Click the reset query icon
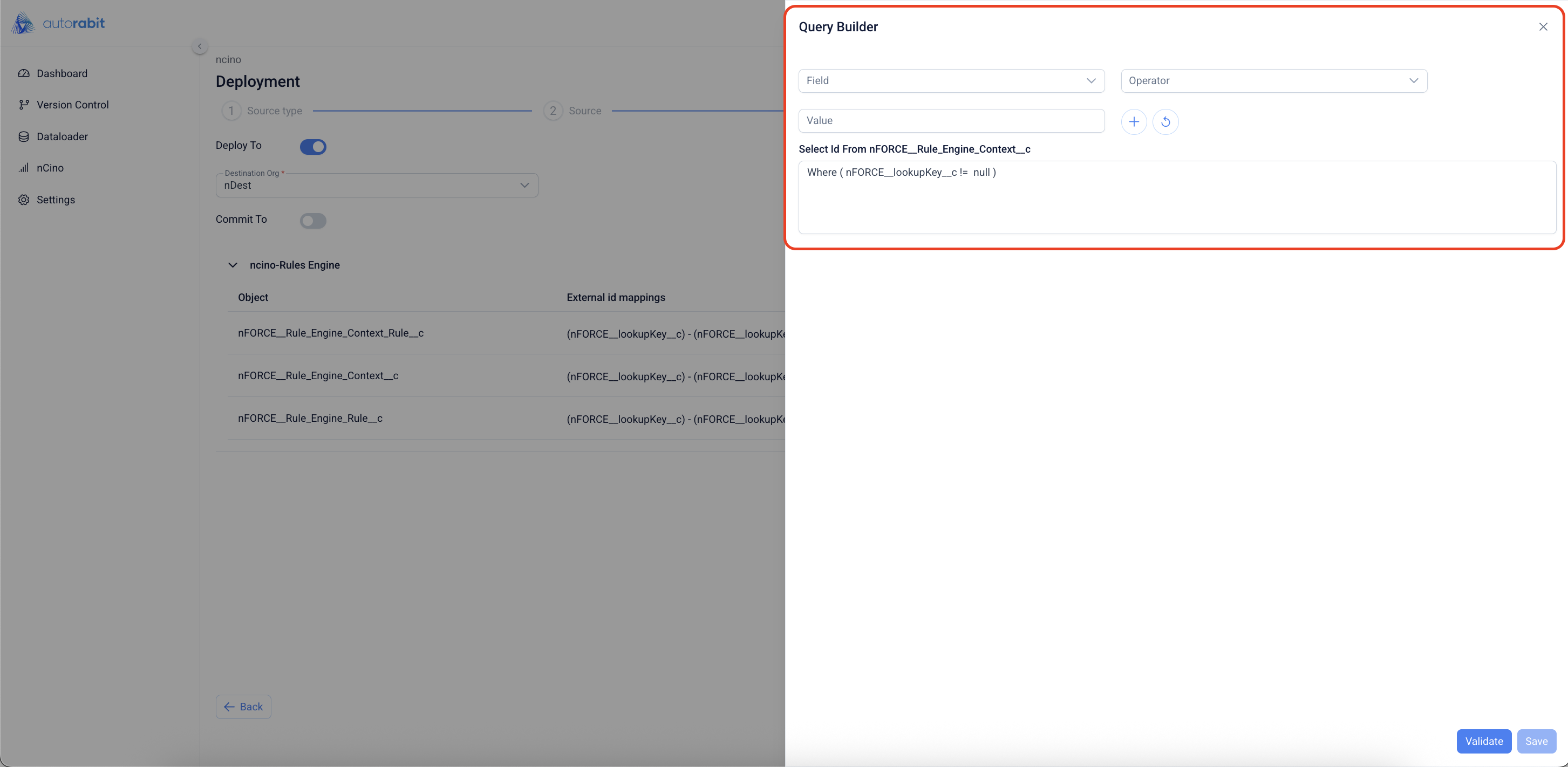This screenshot has width=1568, height=767. 1165,122
